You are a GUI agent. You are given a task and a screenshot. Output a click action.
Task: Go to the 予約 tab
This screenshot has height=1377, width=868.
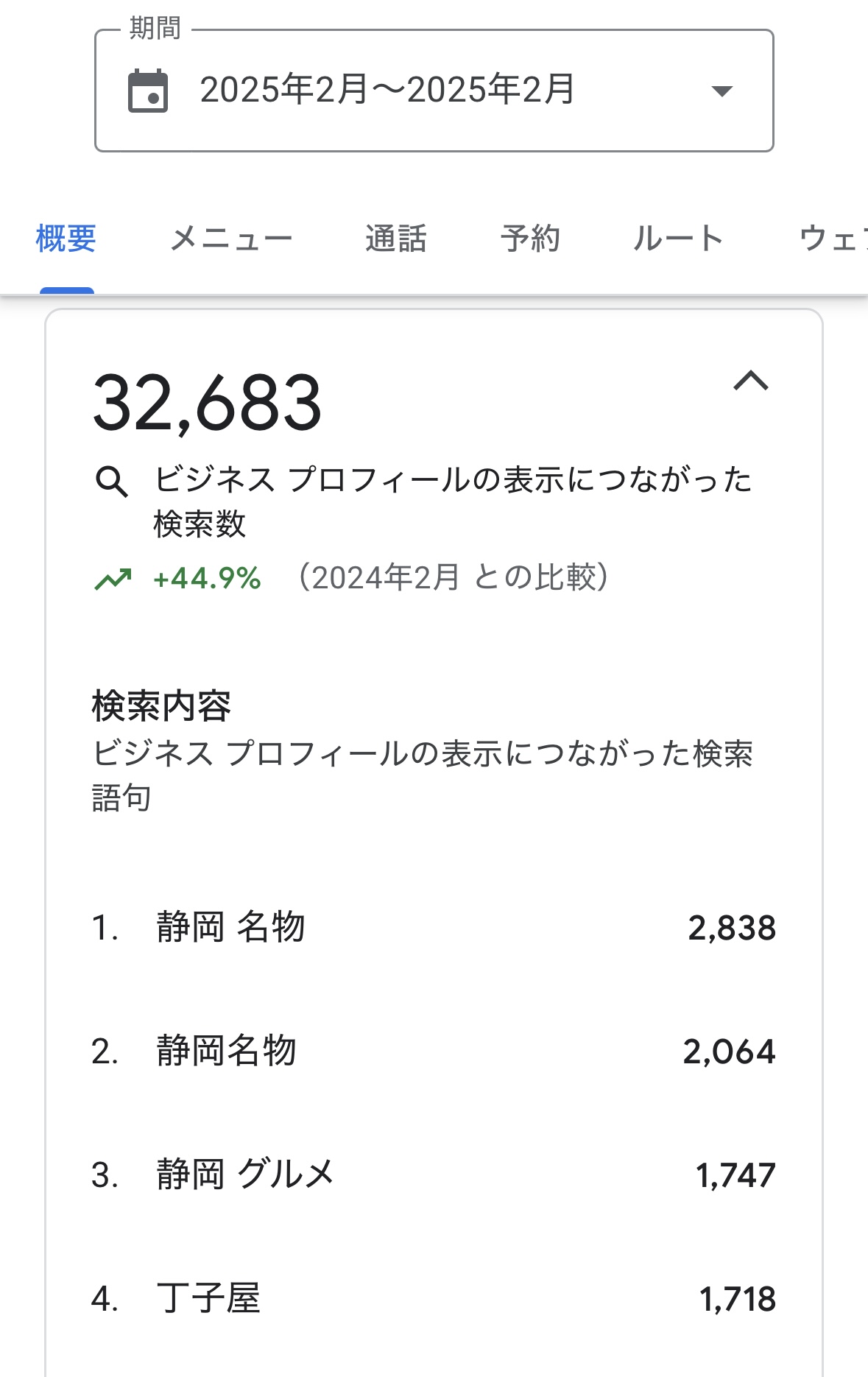click(x=530, y=239)
